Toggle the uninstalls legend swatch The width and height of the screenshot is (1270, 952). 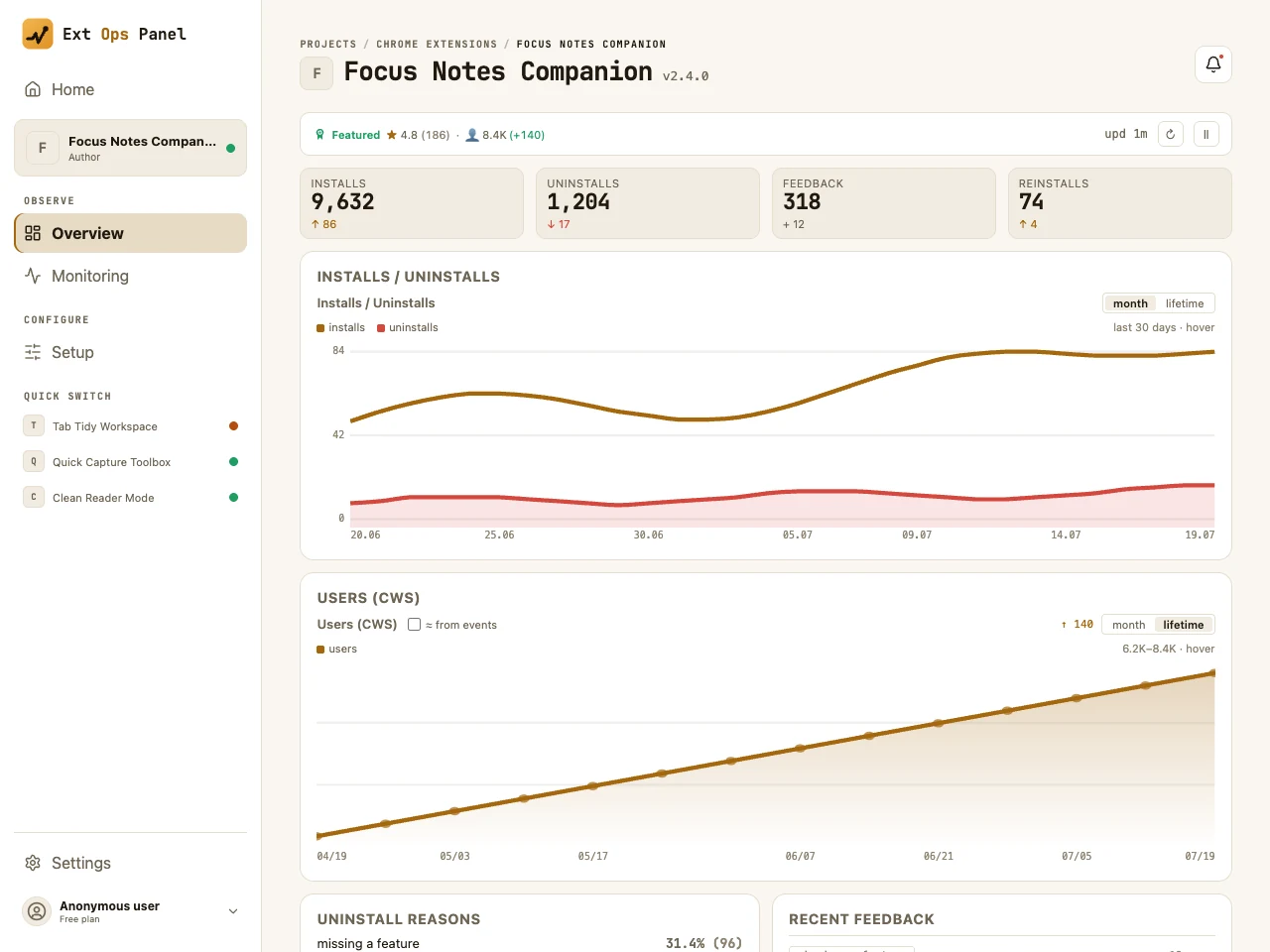pos(381,328)
